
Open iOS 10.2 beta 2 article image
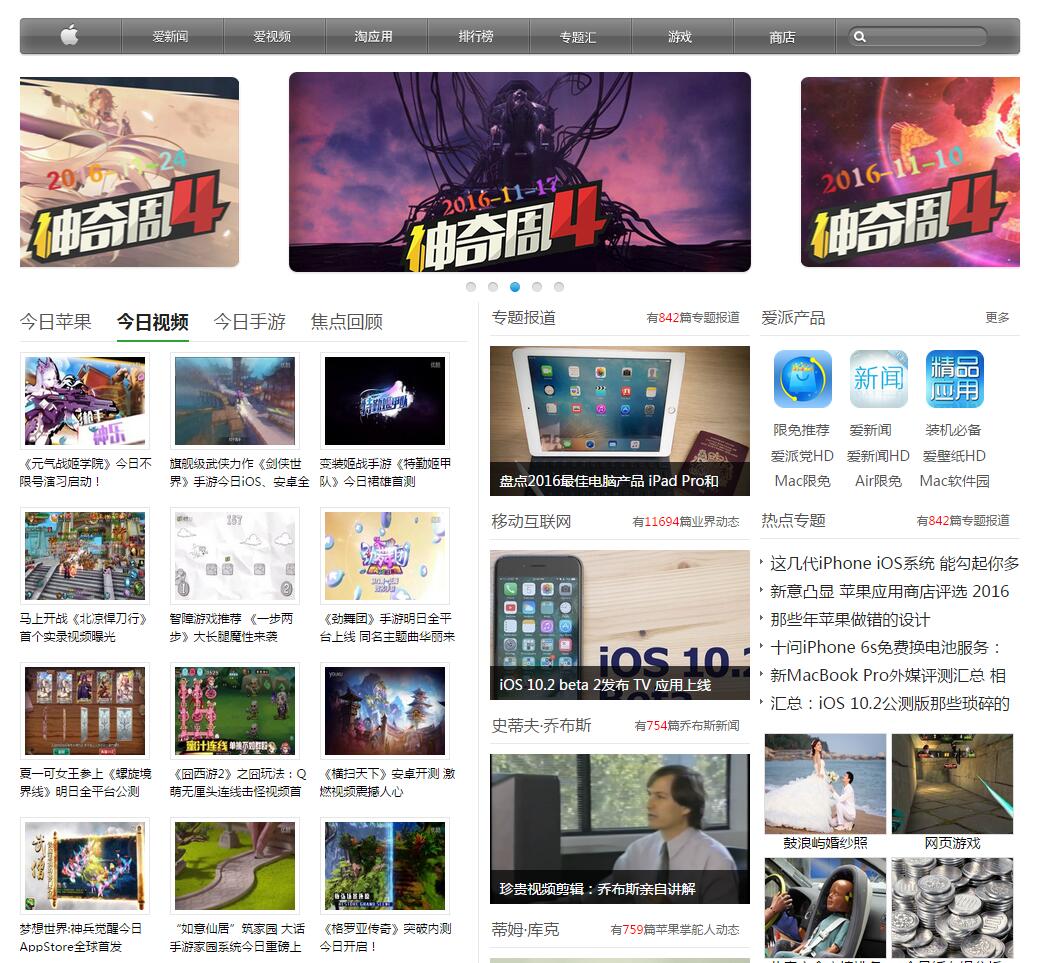pyautogui.click(x=619, y=625)
